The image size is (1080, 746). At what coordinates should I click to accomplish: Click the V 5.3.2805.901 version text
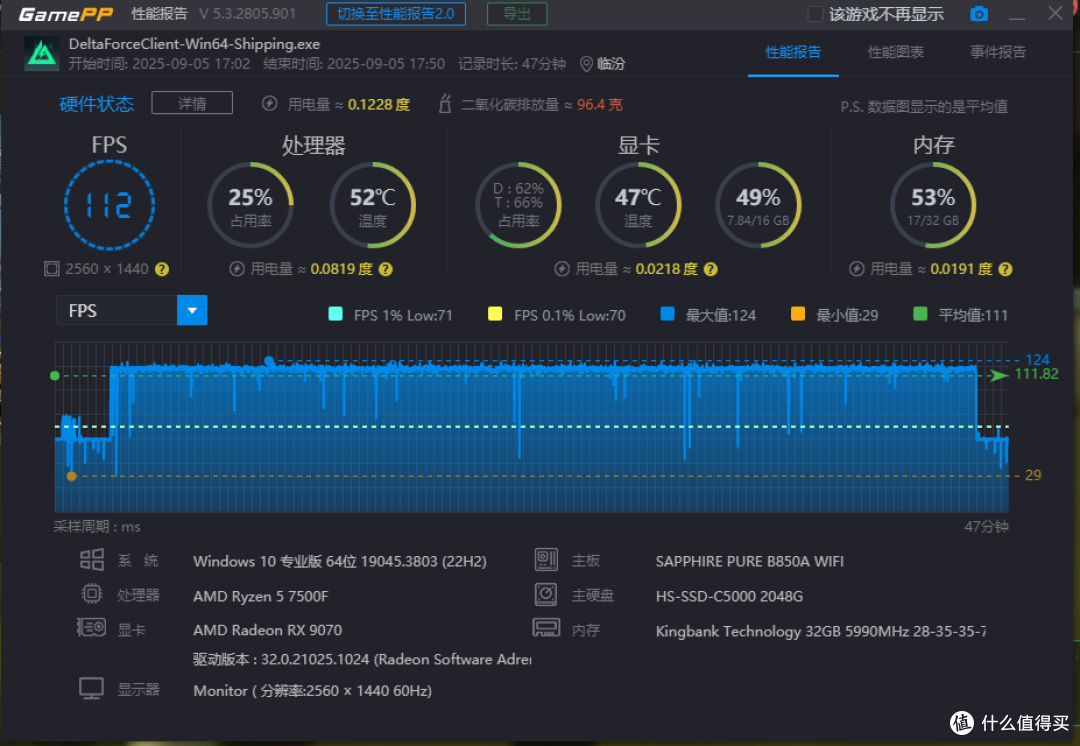(x=247, y=14)
